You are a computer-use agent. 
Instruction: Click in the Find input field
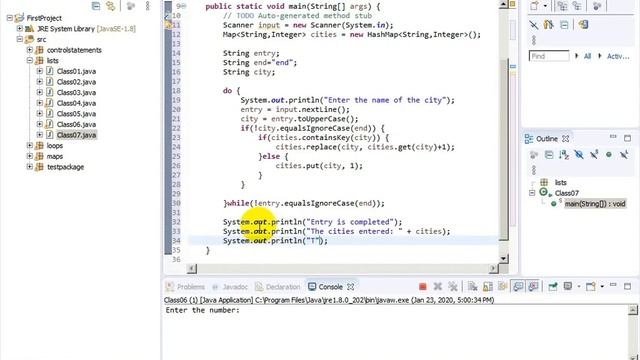pos(549,56)
